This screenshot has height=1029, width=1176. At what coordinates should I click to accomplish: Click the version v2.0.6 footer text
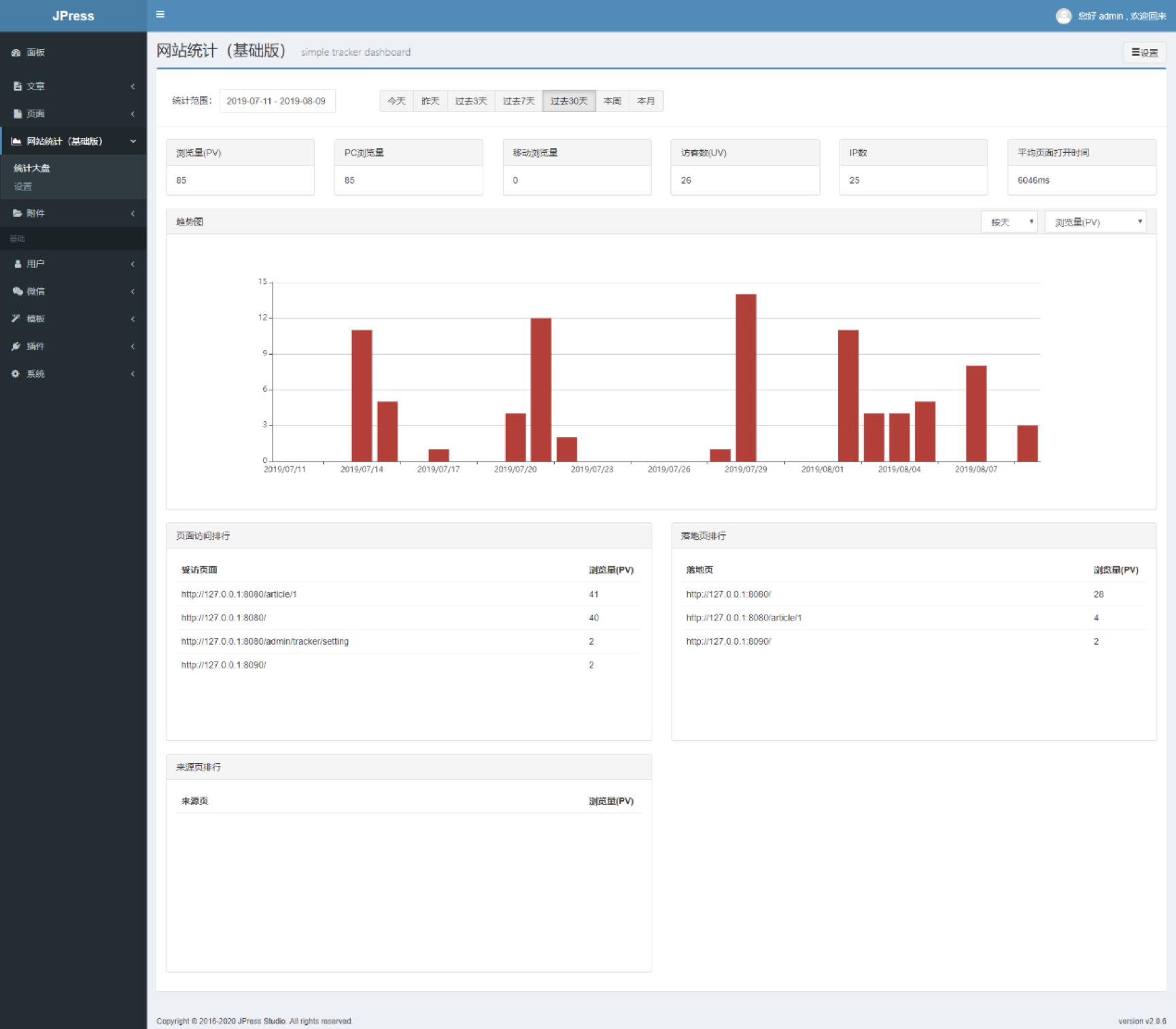(x=1142, y=1021)
